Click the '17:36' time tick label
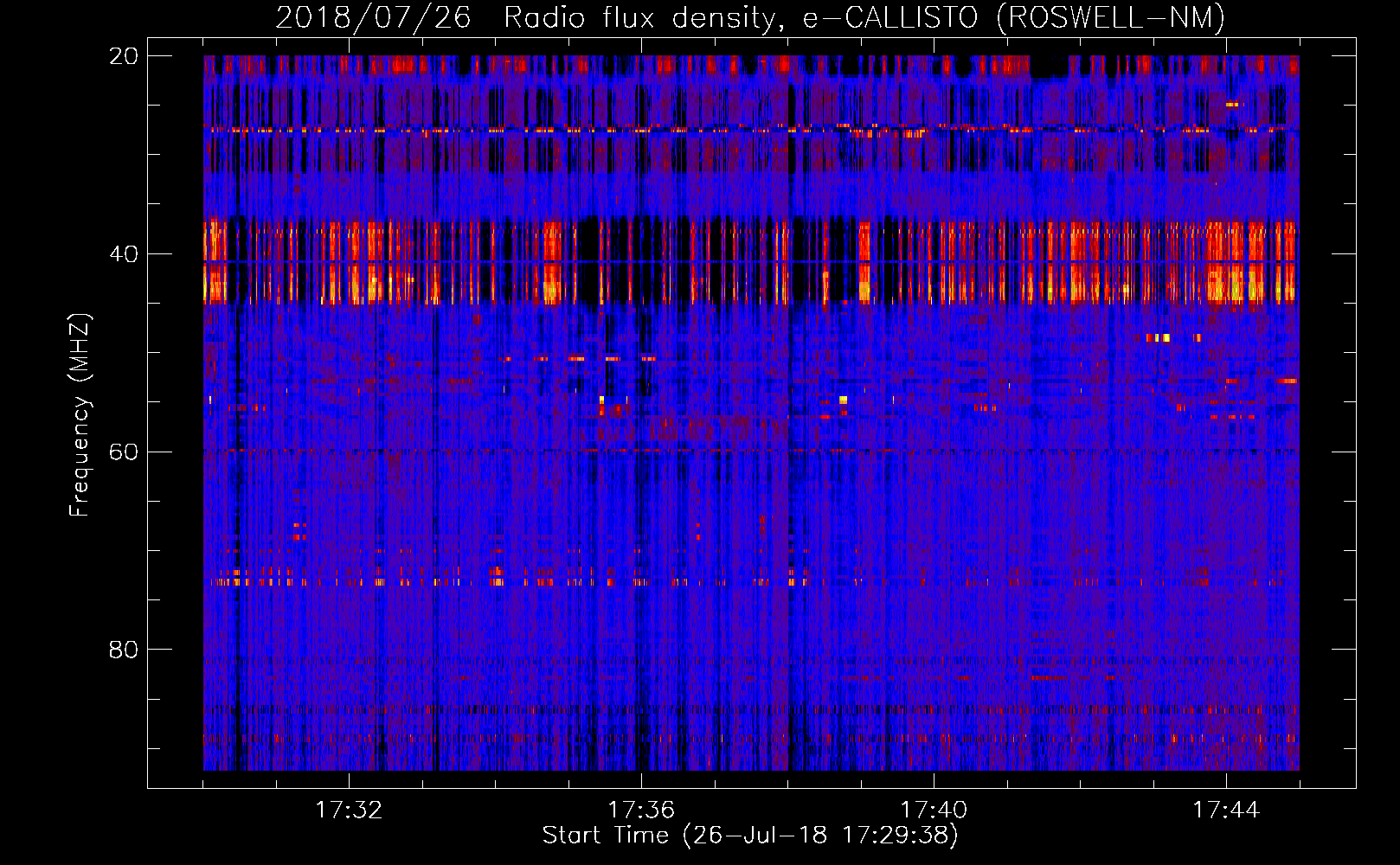 pyautogui.click(x=641, y=811)
